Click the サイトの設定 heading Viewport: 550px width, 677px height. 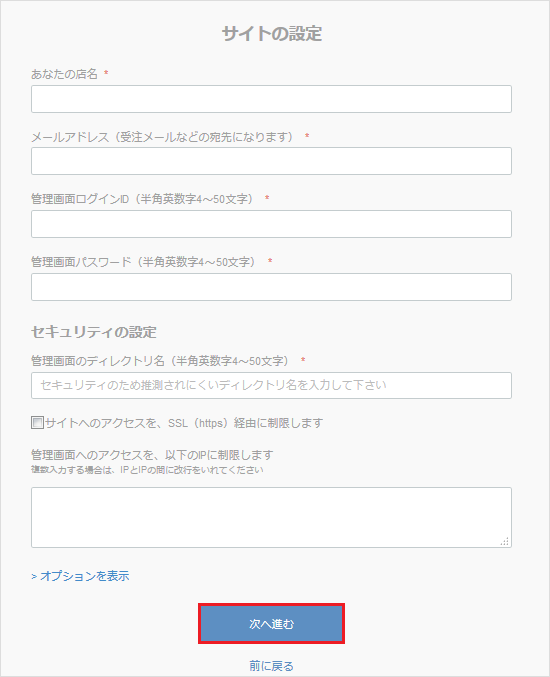coord(272,34)
